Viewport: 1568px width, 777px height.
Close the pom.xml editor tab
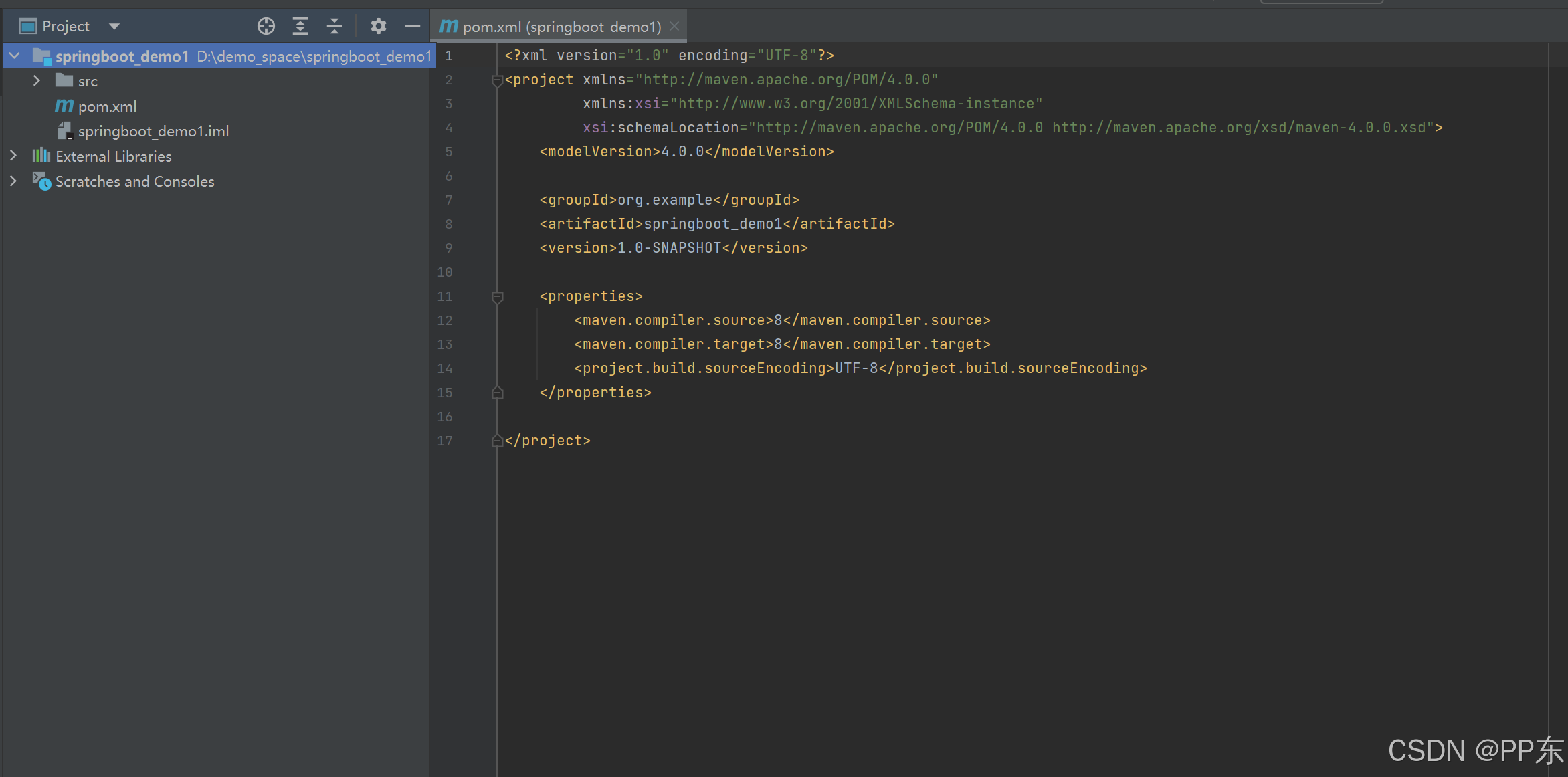pyautogui.click(x=674, y=26)
